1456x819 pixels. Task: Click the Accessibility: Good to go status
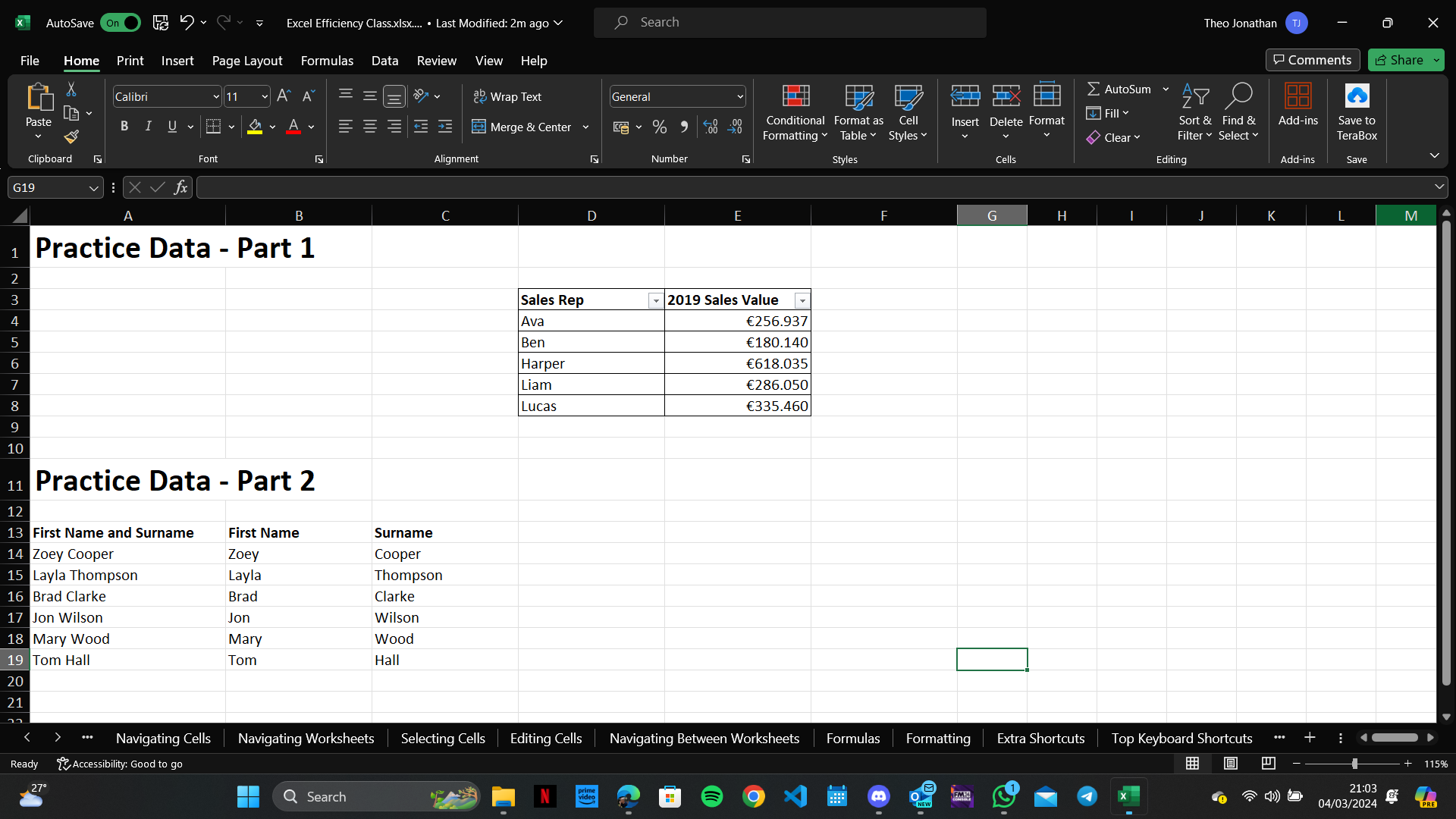point(120,764)
